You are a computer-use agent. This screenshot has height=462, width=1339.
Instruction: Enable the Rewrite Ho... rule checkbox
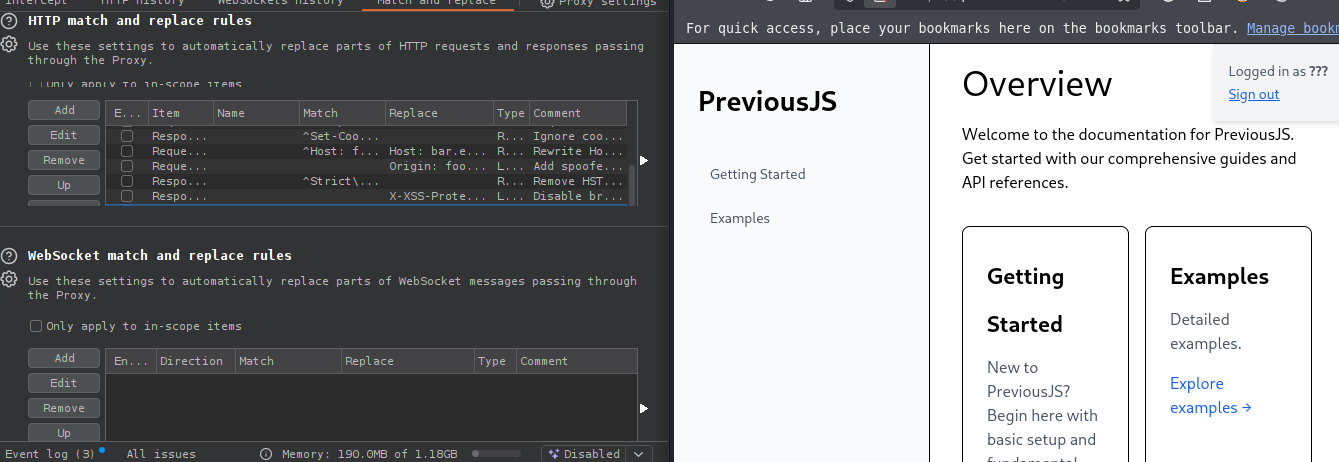tap(127, 151)
